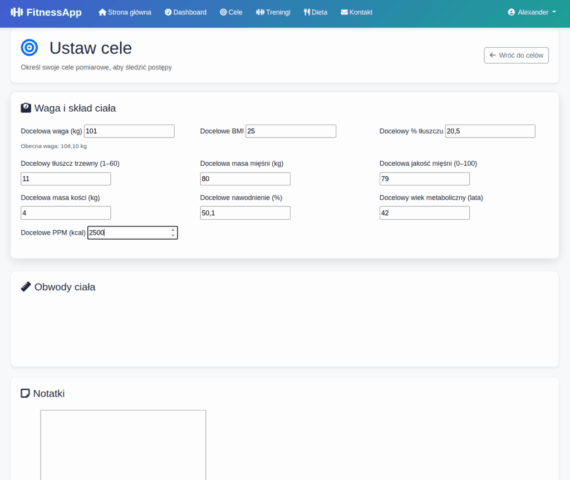Viewport: 570px width, 480px height.
Task: Click inside the Notatki text area
Action: point(123,445)
